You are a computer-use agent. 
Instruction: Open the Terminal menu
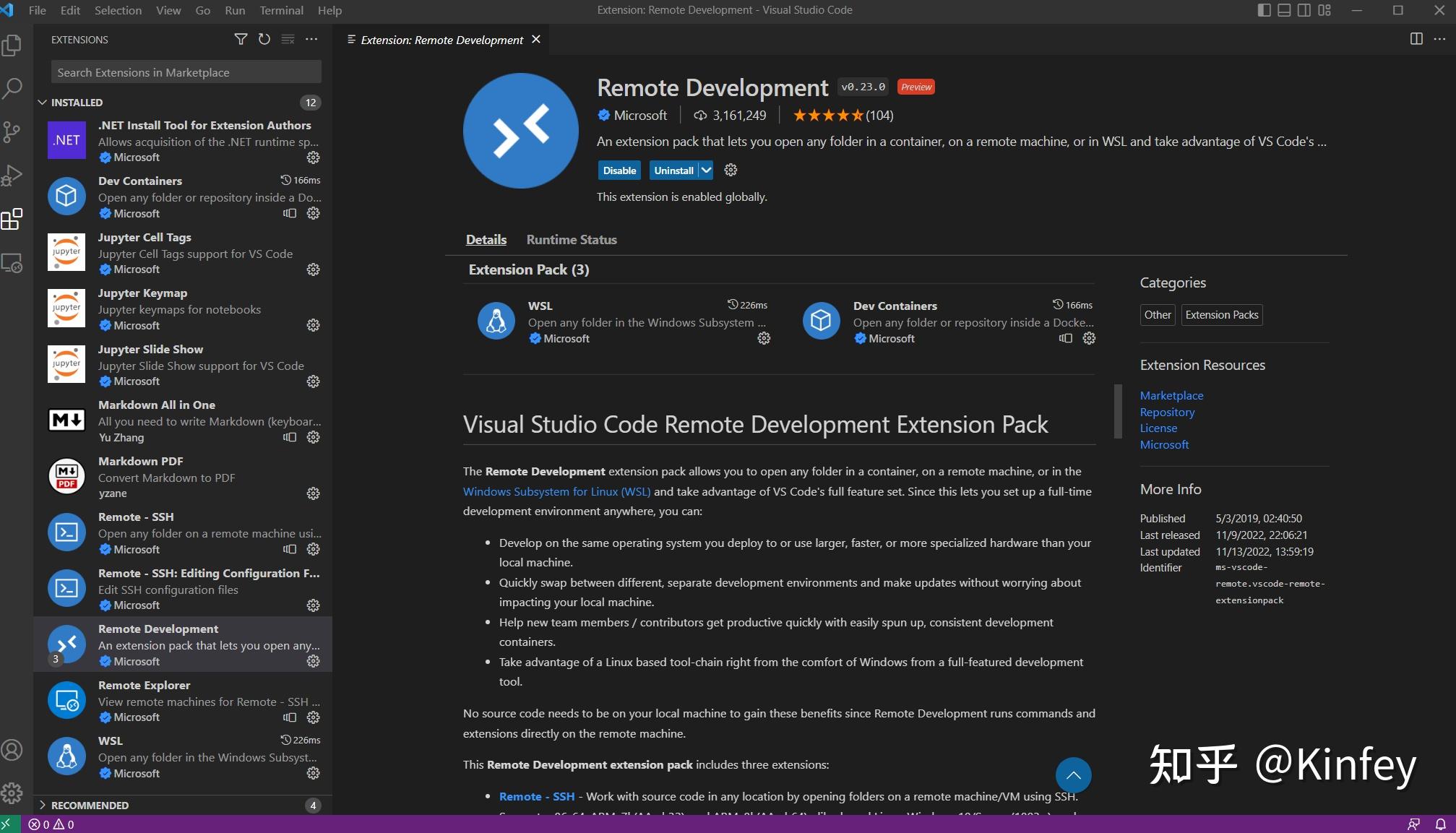point(281,10)
